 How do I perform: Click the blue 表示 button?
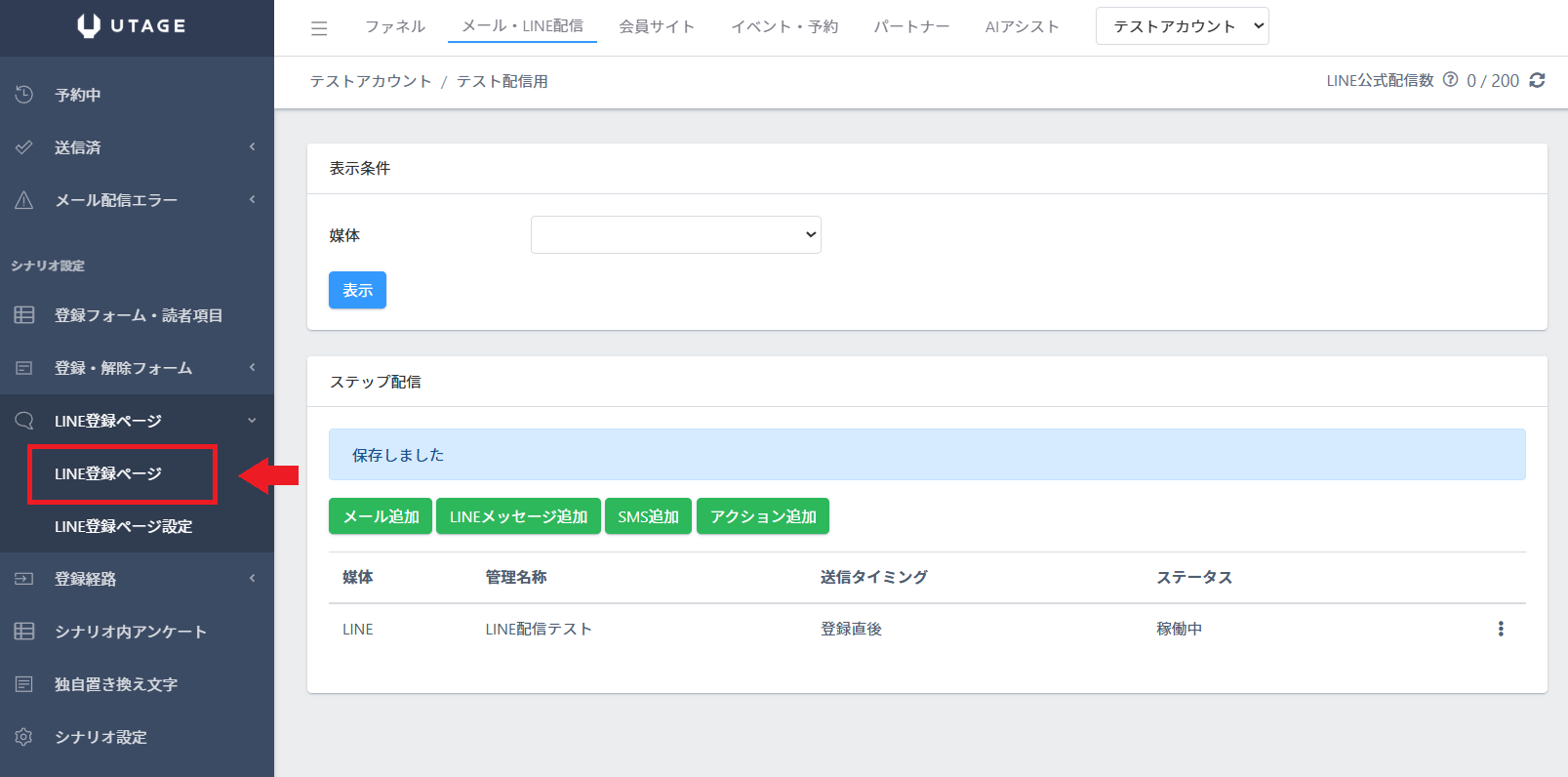point(357,290)
